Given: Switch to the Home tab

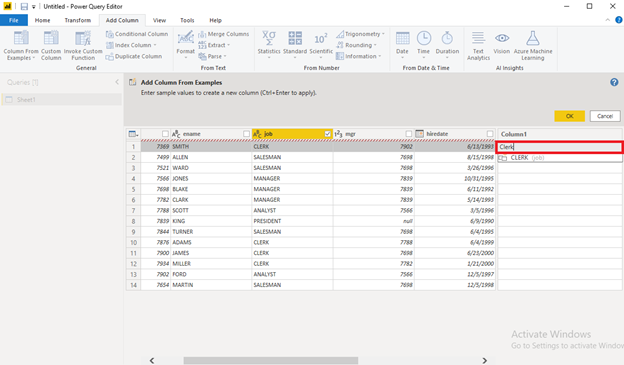Looking at the screenshot, I should pos(43,20).
